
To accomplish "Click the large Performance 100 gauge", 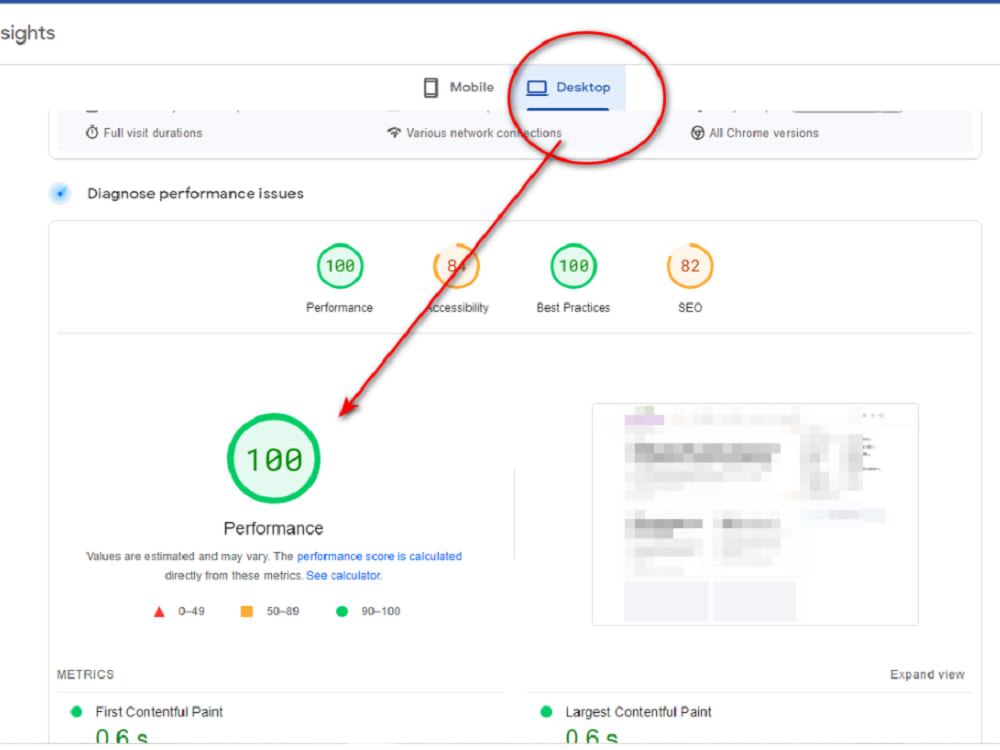I will pos(274,459).
